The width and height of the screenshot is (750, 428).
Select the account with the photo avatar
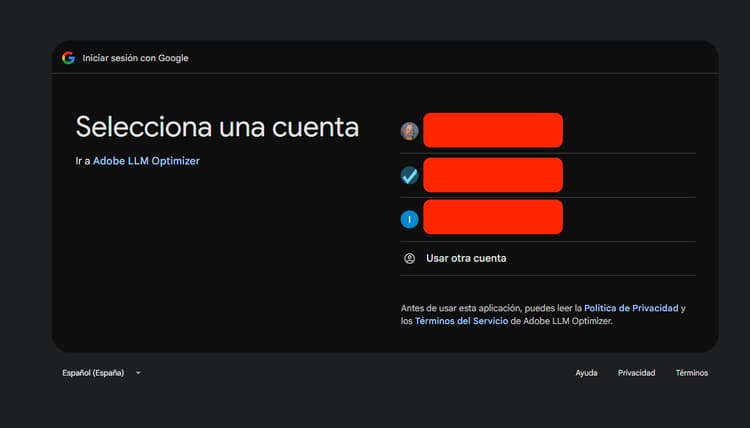click(x=548, y=131)
